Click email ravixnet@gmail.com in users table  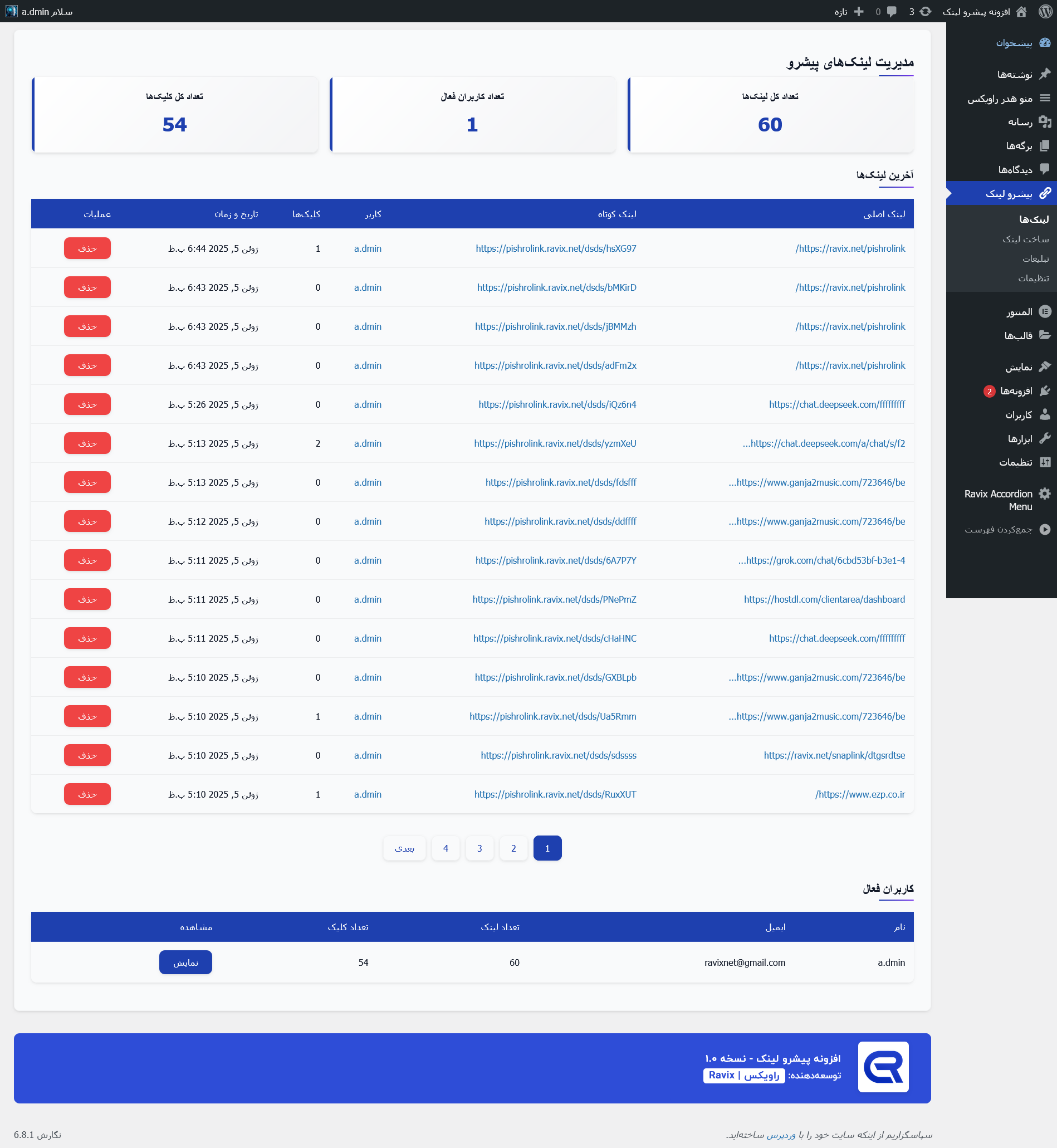point(745,963)
